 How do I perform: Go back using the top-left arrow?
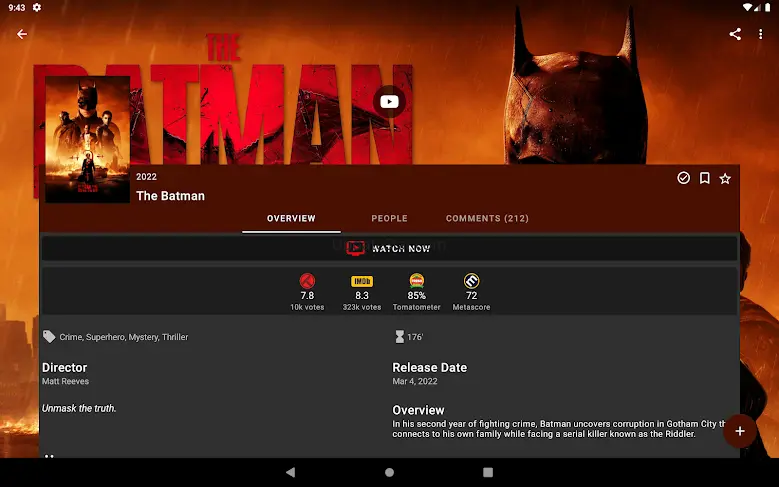[x=22, y=34]
